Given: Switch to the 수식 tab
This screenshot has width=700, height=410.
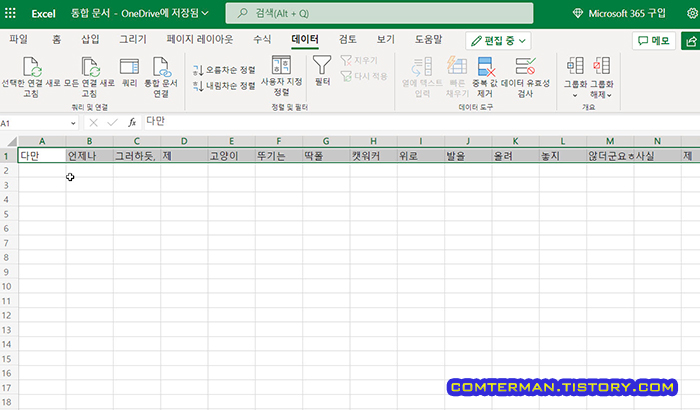Looking at the screenshot, I should pos(262,39).
